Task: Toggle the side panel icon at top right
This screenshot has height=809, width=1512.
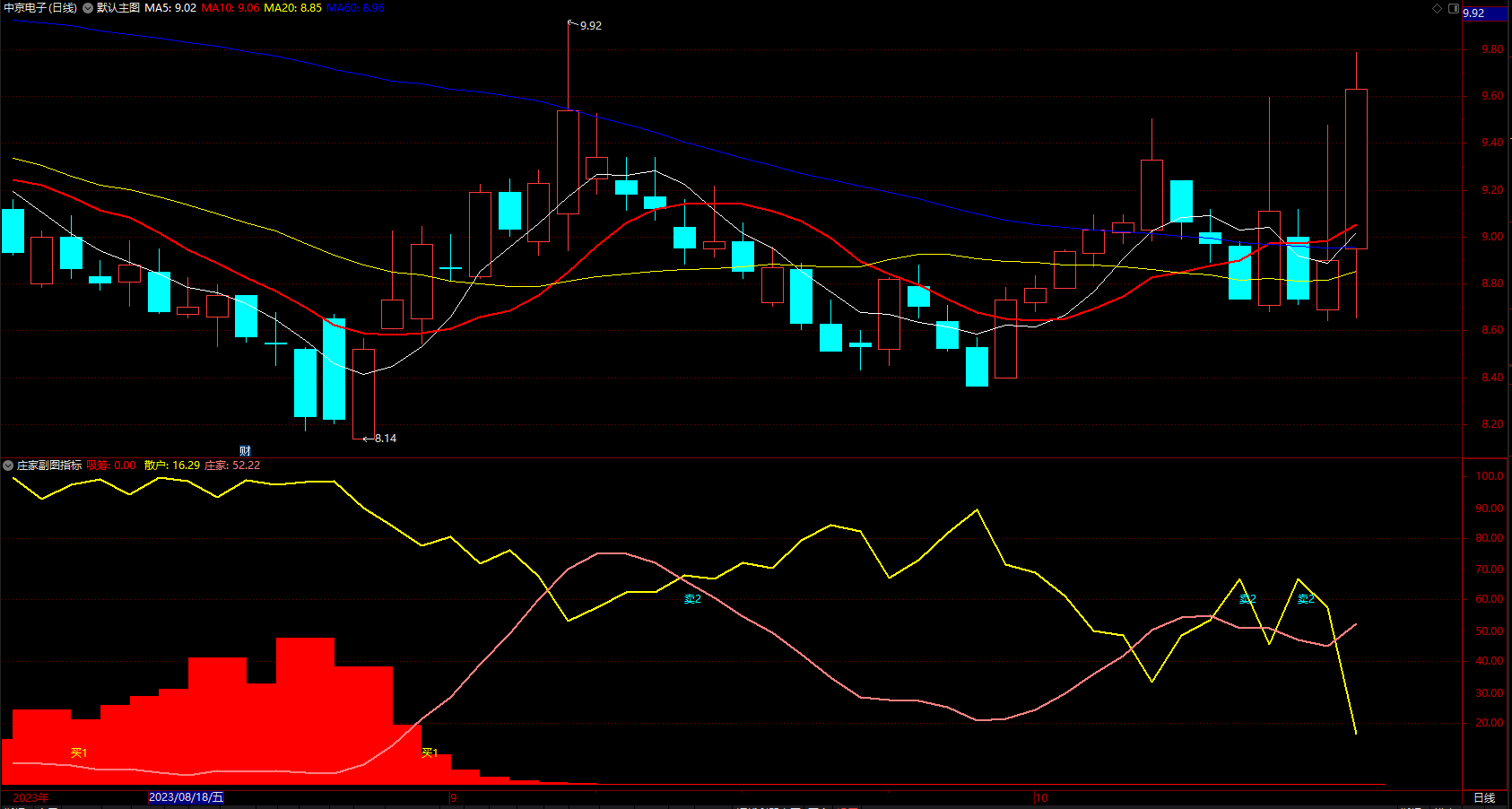Action: tap(1454, 8)
